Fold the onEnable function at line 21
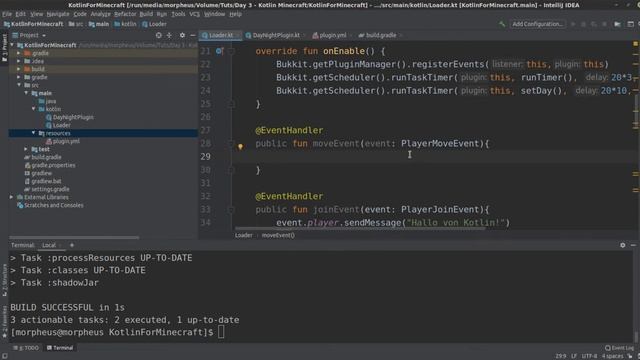The image size is (640, 360). 231,51
